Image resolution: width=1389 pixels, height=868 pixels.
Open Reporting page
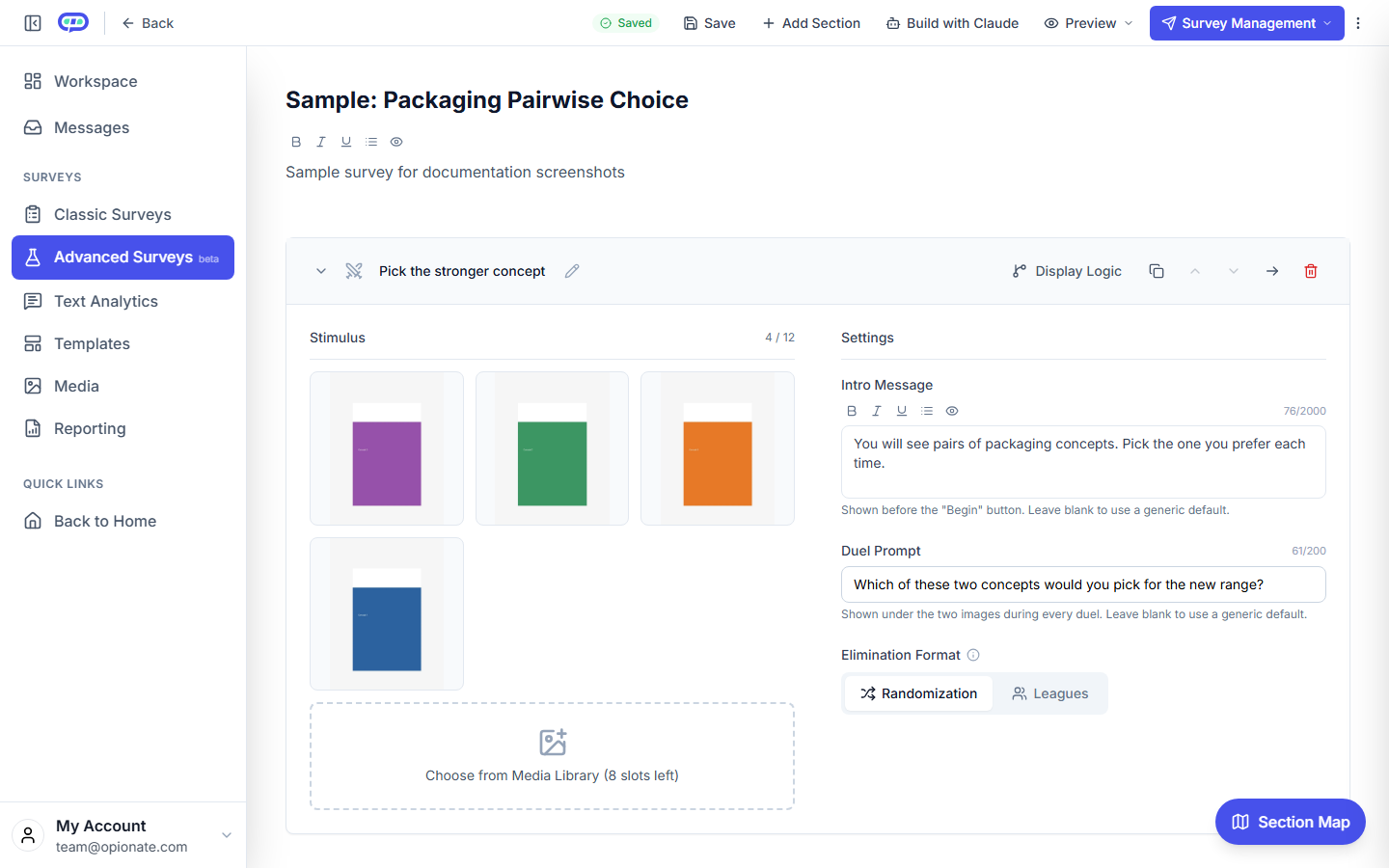(123, 428)
